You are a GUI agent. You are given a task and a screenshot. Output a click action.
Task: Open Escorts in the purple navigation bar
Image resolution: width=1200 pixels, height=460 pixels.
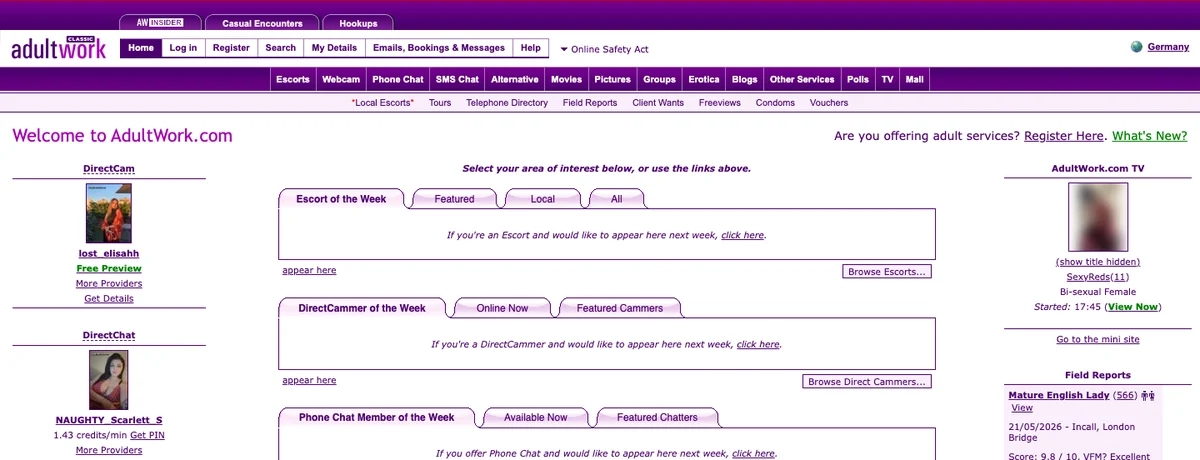[293, 79]
